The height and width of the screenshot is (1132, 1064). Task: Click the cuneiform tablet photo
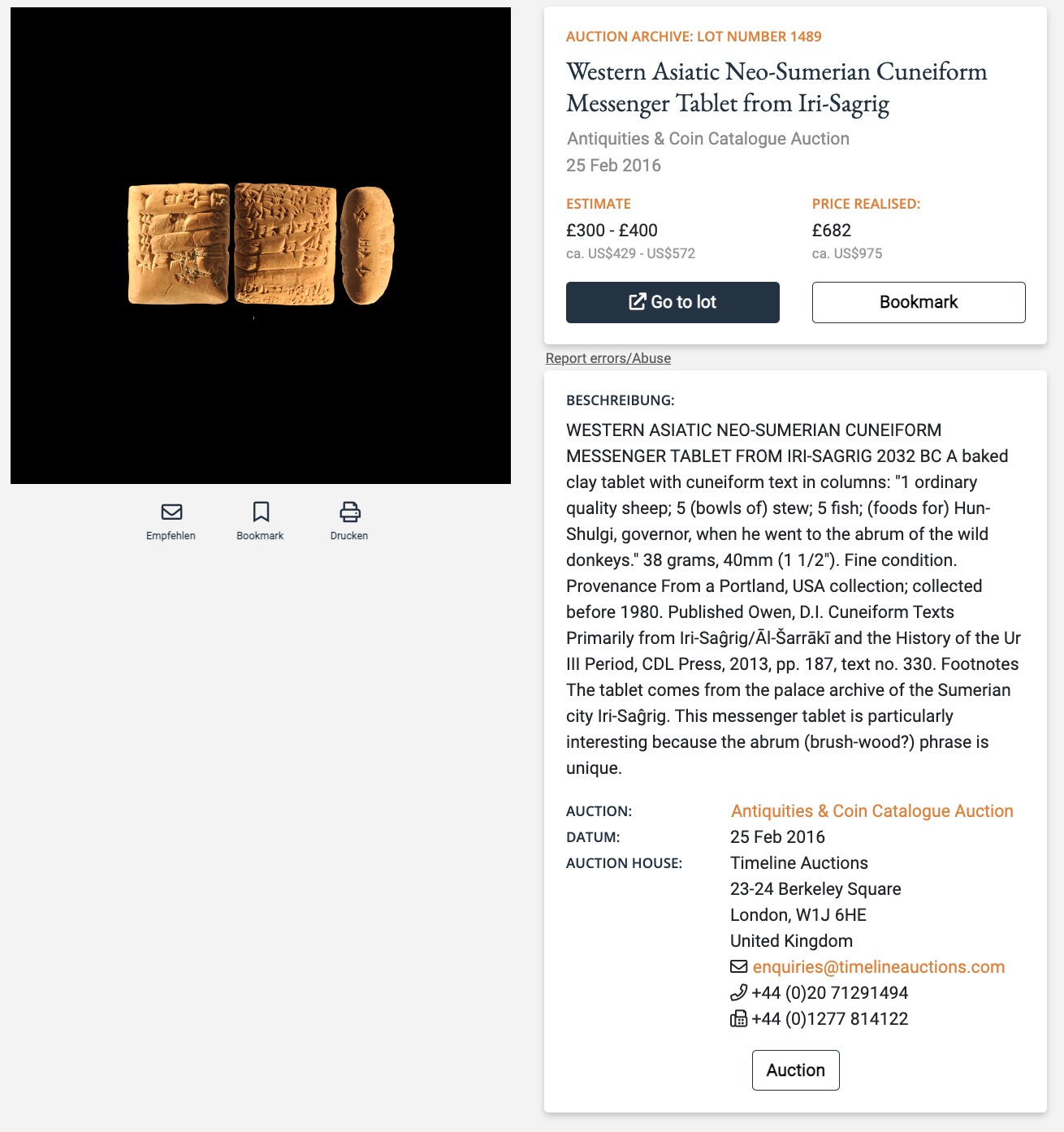(x=261, y=244)
